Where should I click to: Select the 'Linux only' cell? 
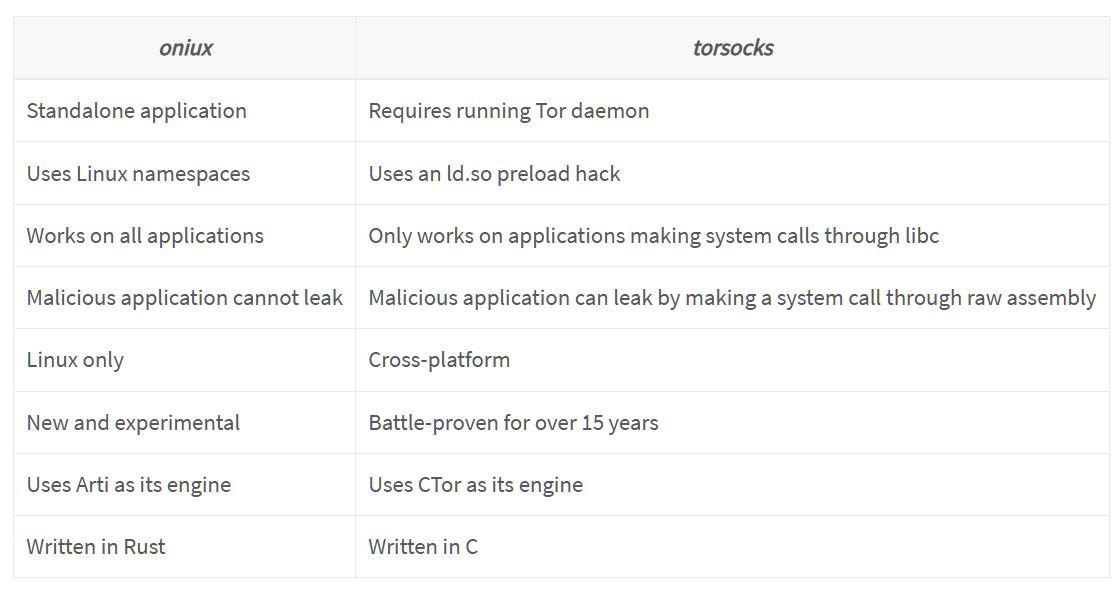point(75,360)
